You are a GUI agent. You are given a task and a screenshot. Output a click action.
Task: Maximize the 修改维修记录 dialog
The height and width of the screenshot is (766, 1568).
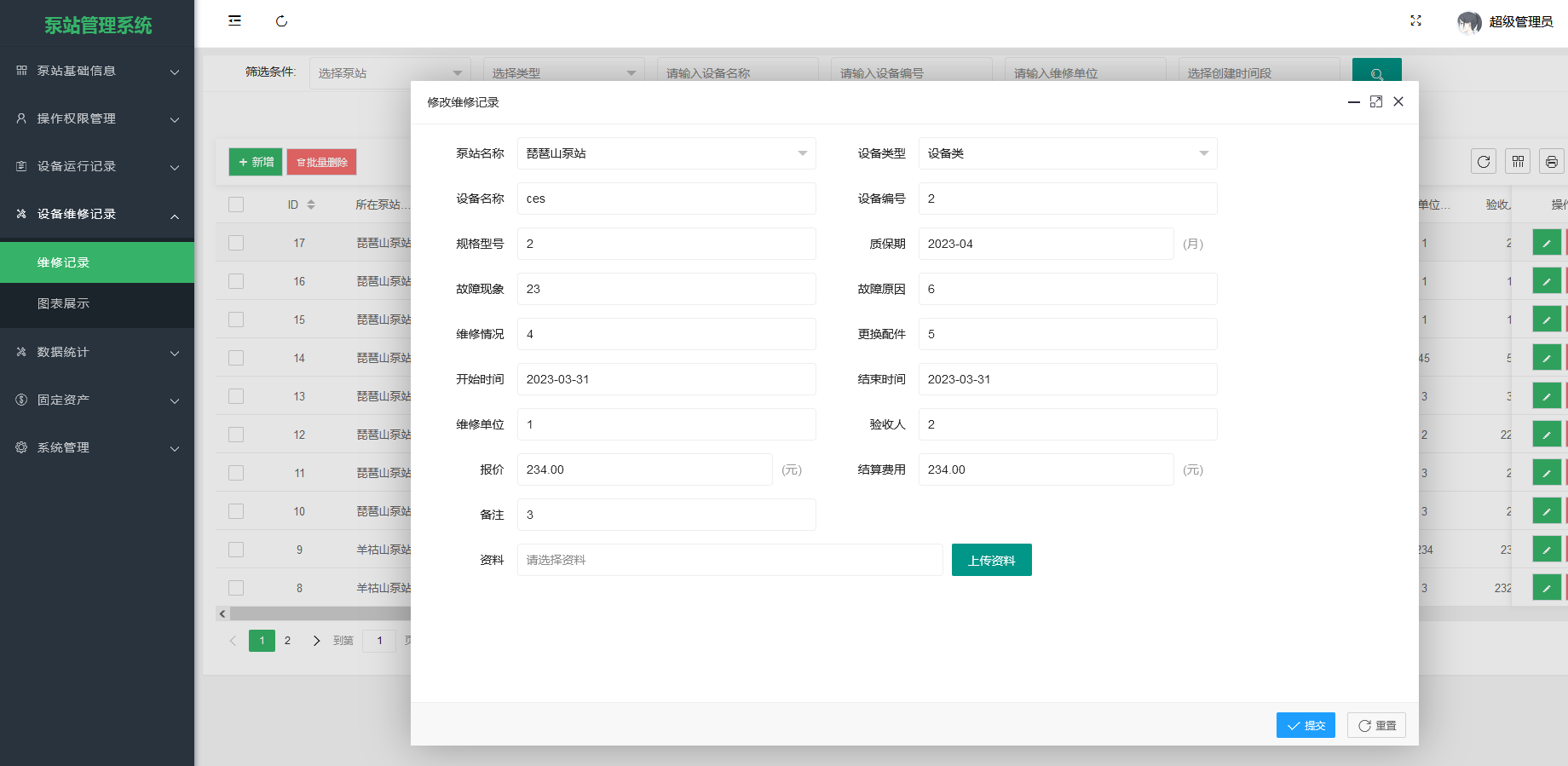[1376, 101]
